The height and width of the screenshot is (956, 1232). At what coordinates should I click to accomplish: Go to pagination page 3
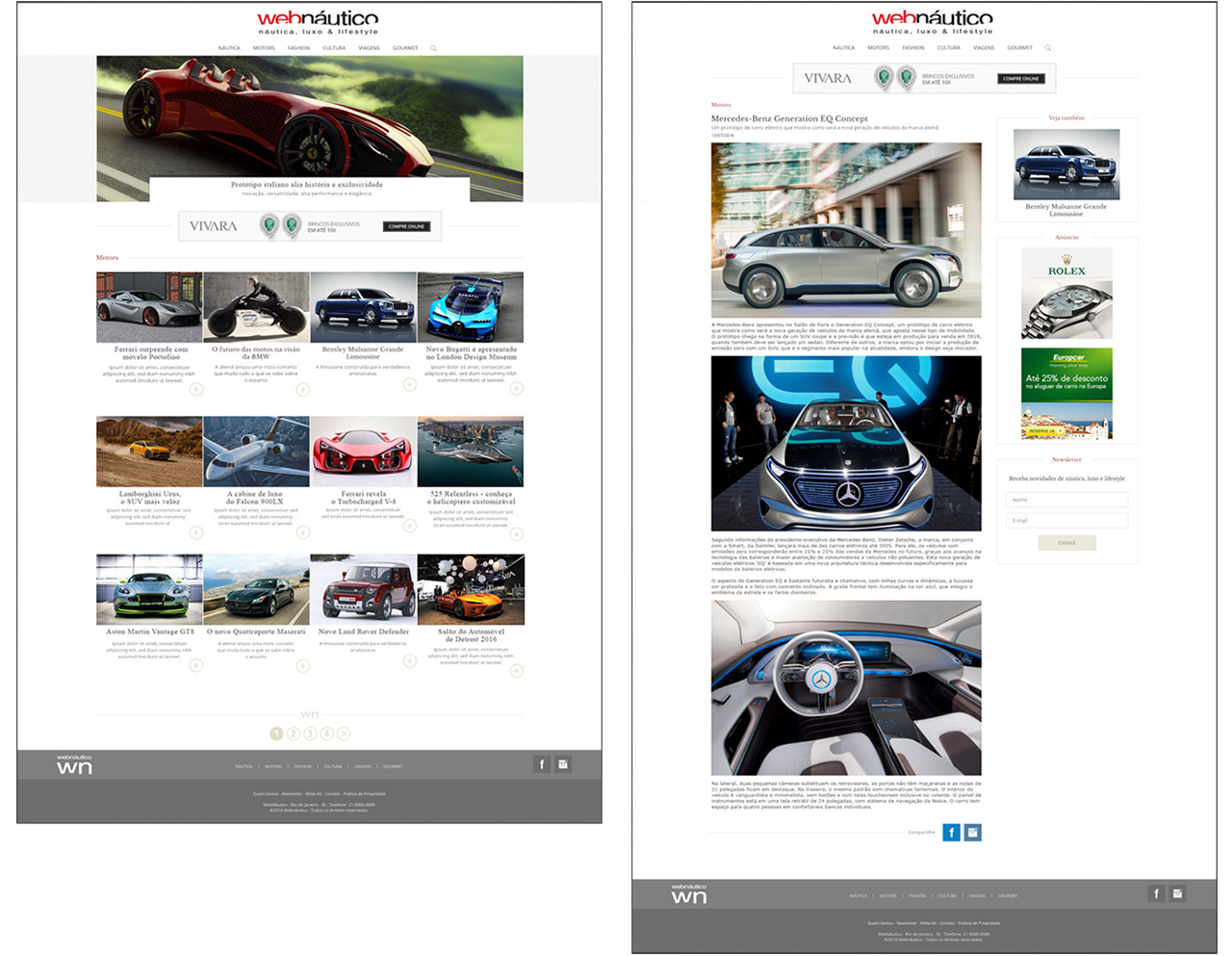[310, 734]
